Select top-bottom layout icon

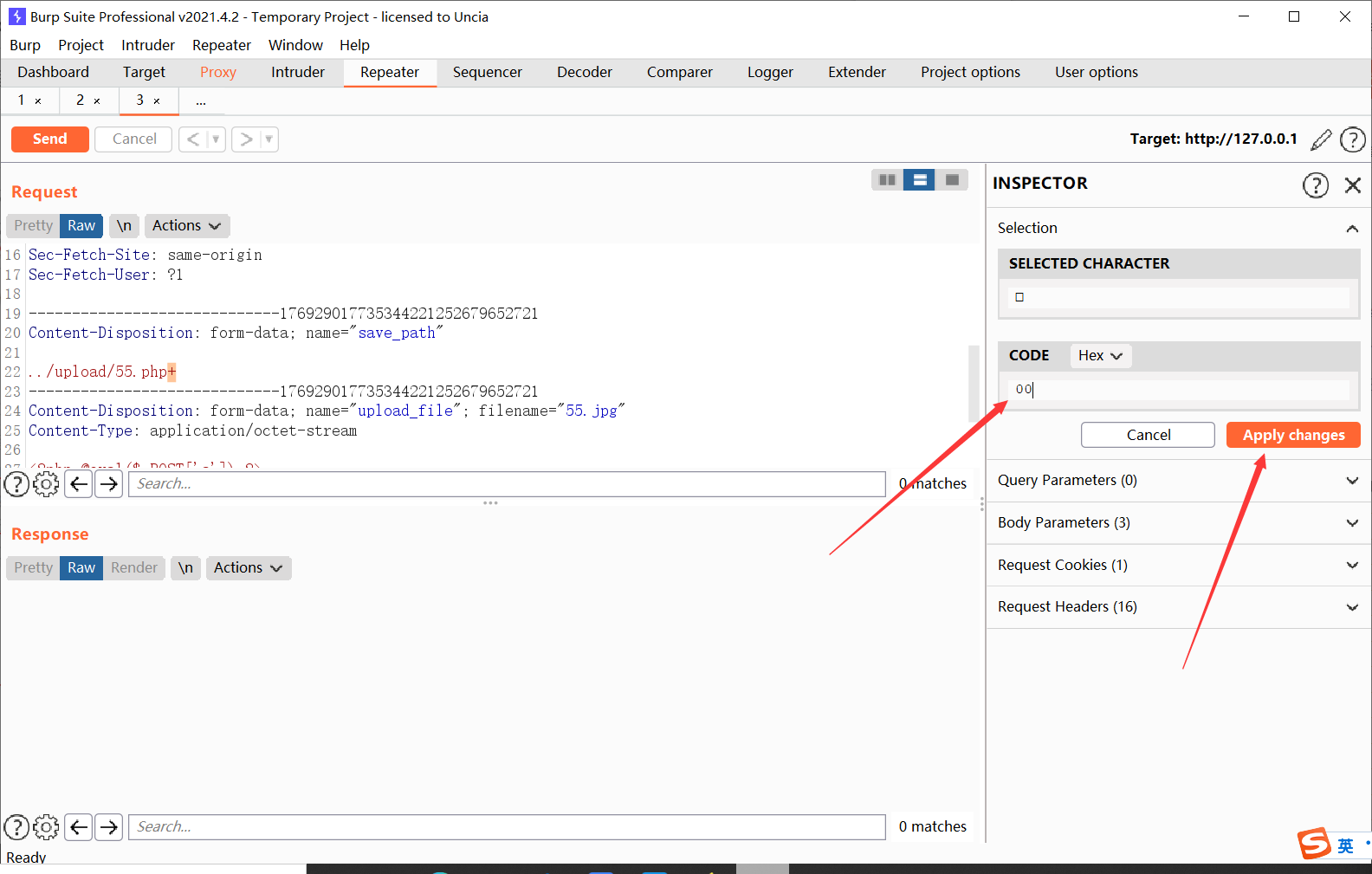tap(920, 179)
